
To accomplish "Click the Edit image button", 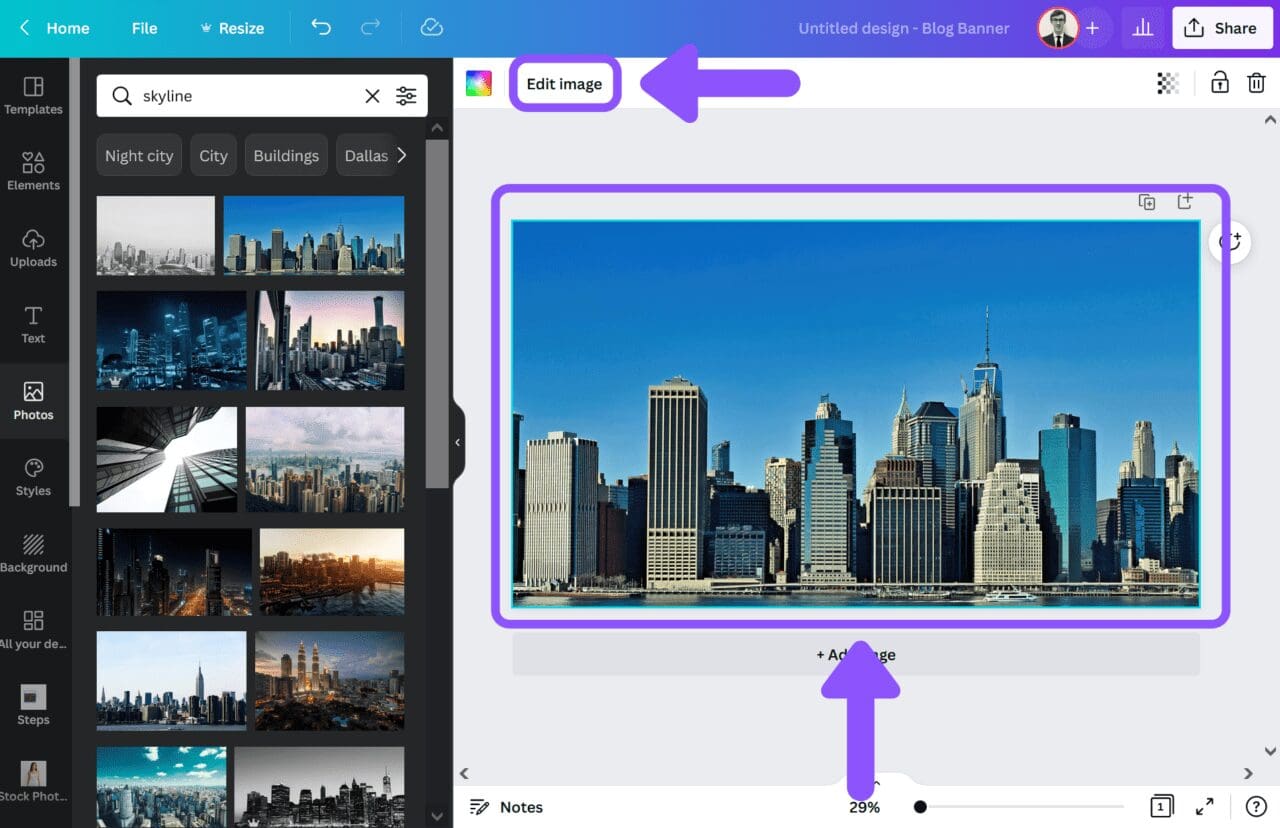I will click(x=565, y=84).
